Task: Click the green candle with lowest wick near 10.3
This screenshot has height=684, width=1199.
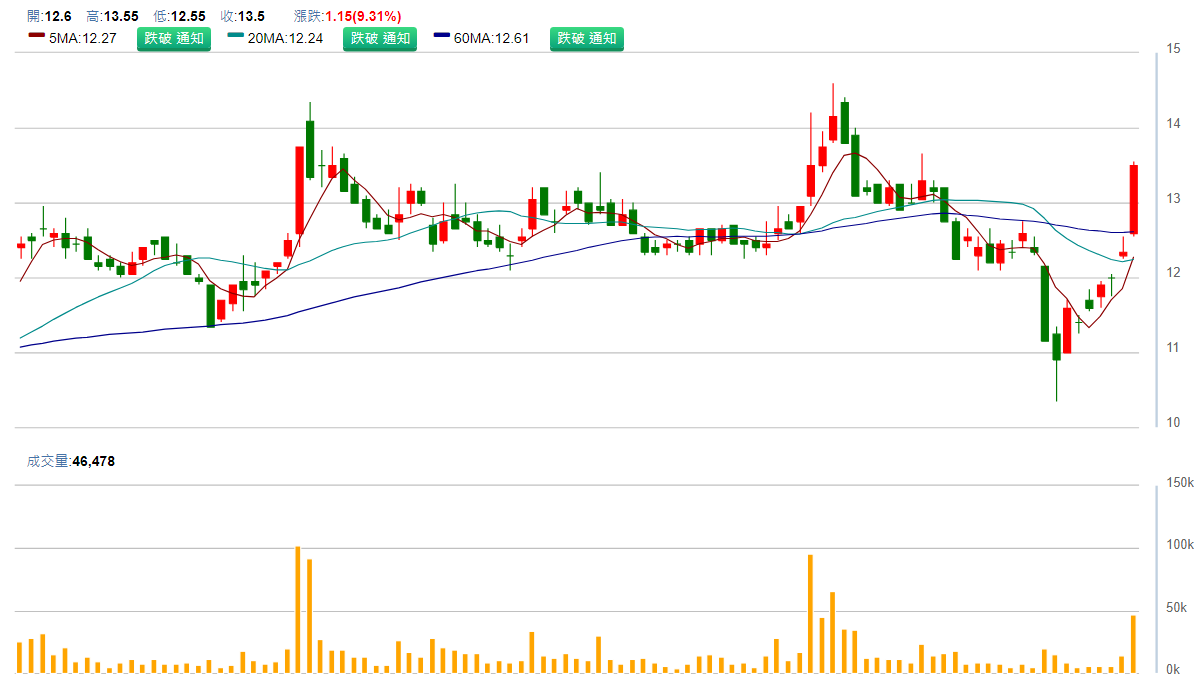Action: pos(1056,346)
